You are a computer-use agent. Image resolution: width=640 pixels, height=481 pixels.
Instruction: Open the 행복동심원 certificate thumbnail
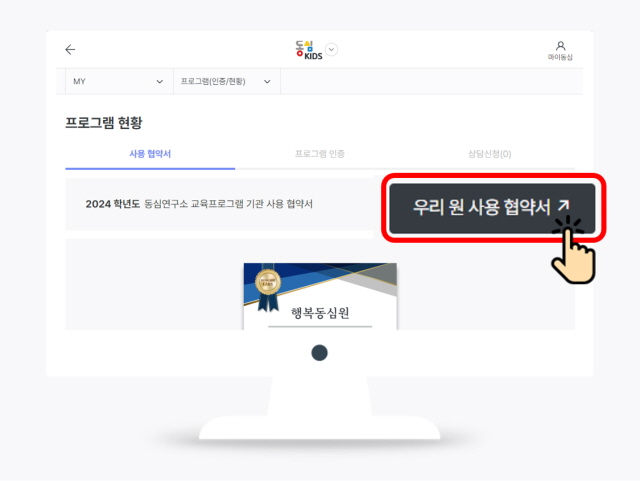[320, 296]
